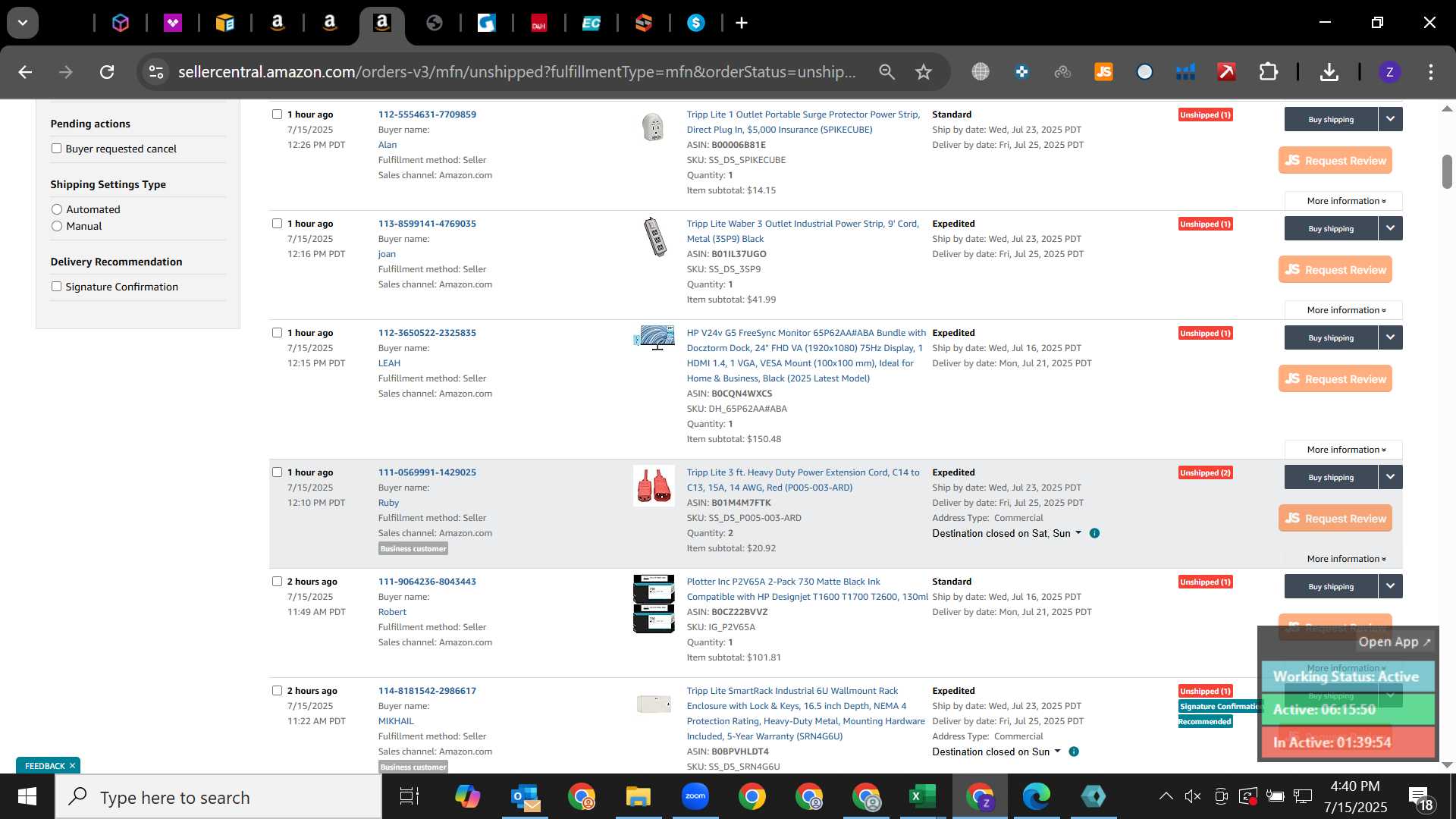The width and height of the screenshot is (1456, 819).
Task: Click the HP monitor product thumbnail
Action: tap(654, 337)
